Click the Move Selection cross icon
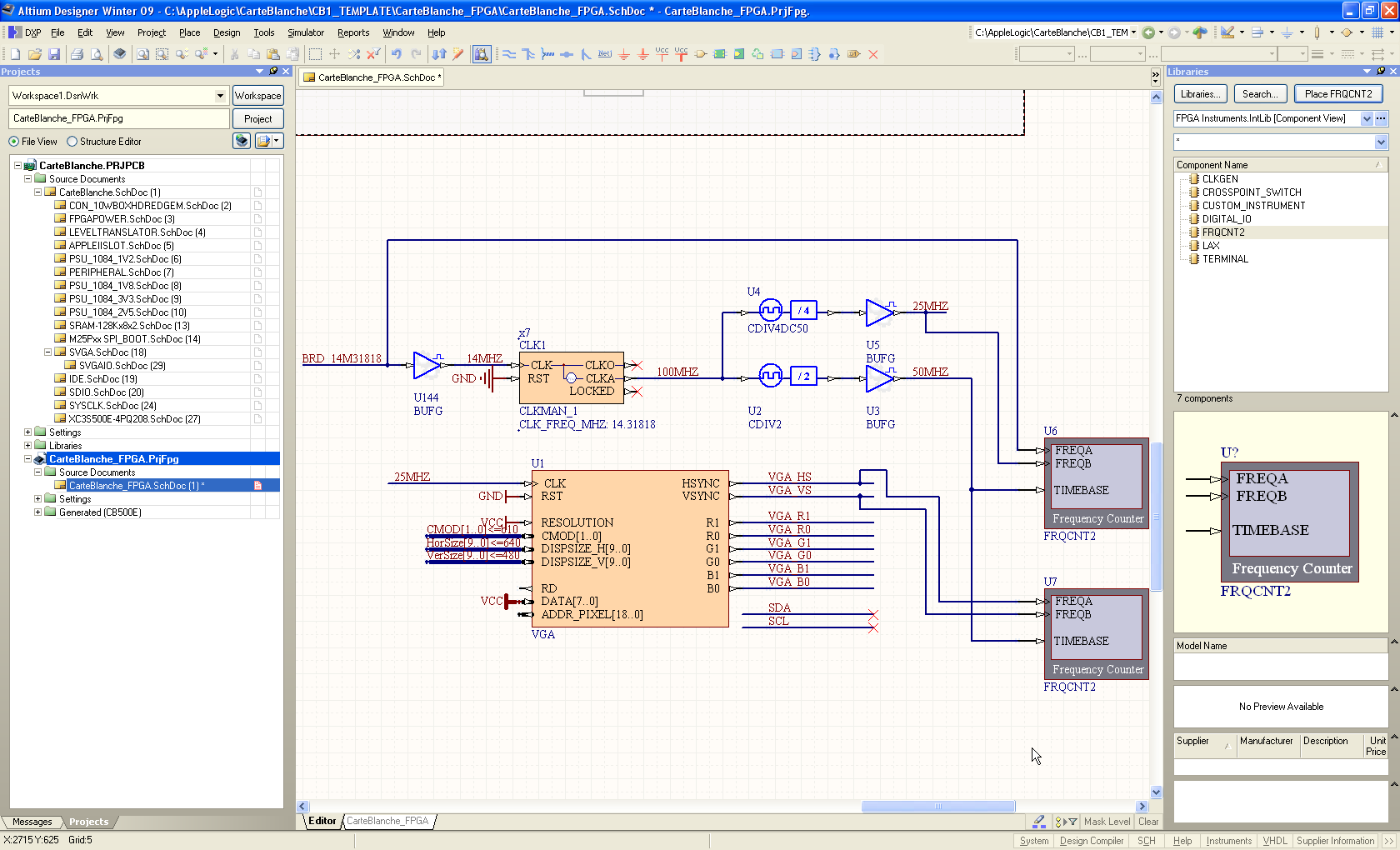Image resolution: width=1400 pixels, height=850 pixels. (334, 54)
